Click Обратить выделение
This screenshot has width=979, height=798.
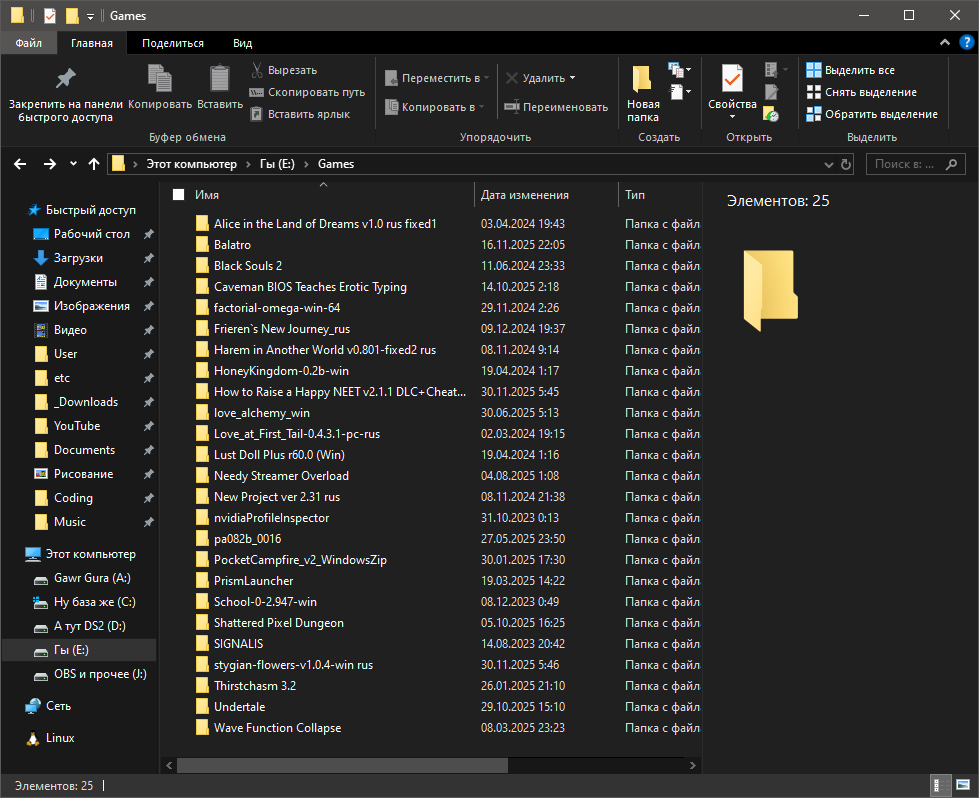click(872, 114)
